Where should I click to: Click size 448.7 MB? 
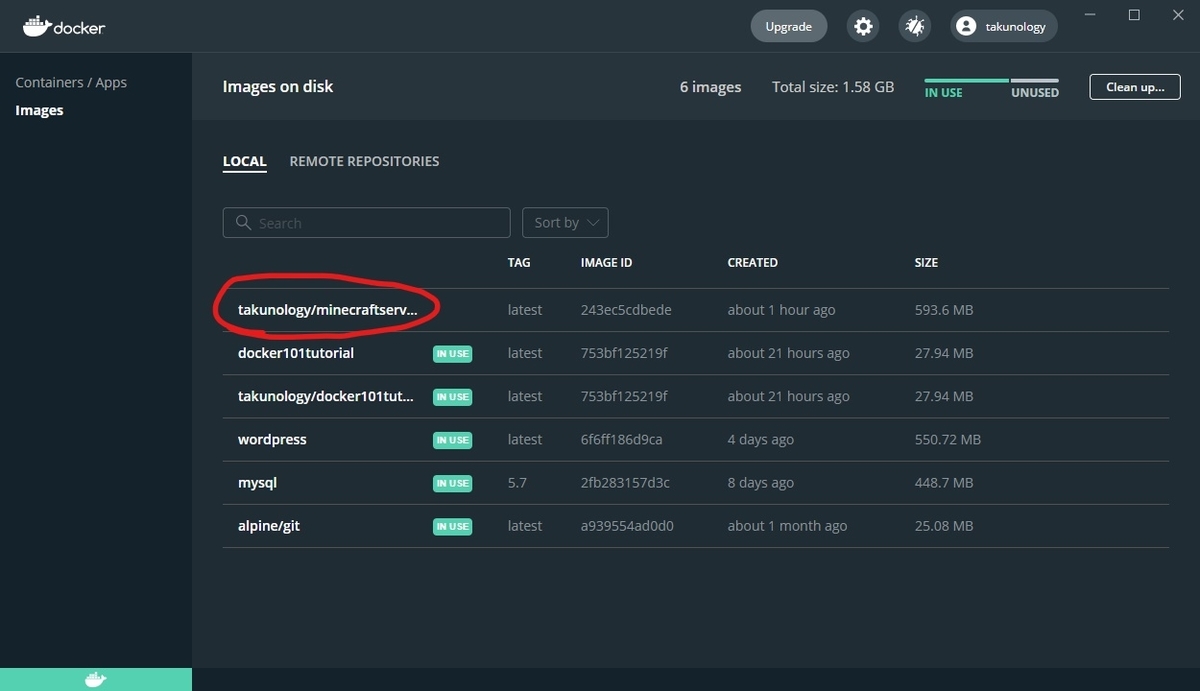(944, 482)
